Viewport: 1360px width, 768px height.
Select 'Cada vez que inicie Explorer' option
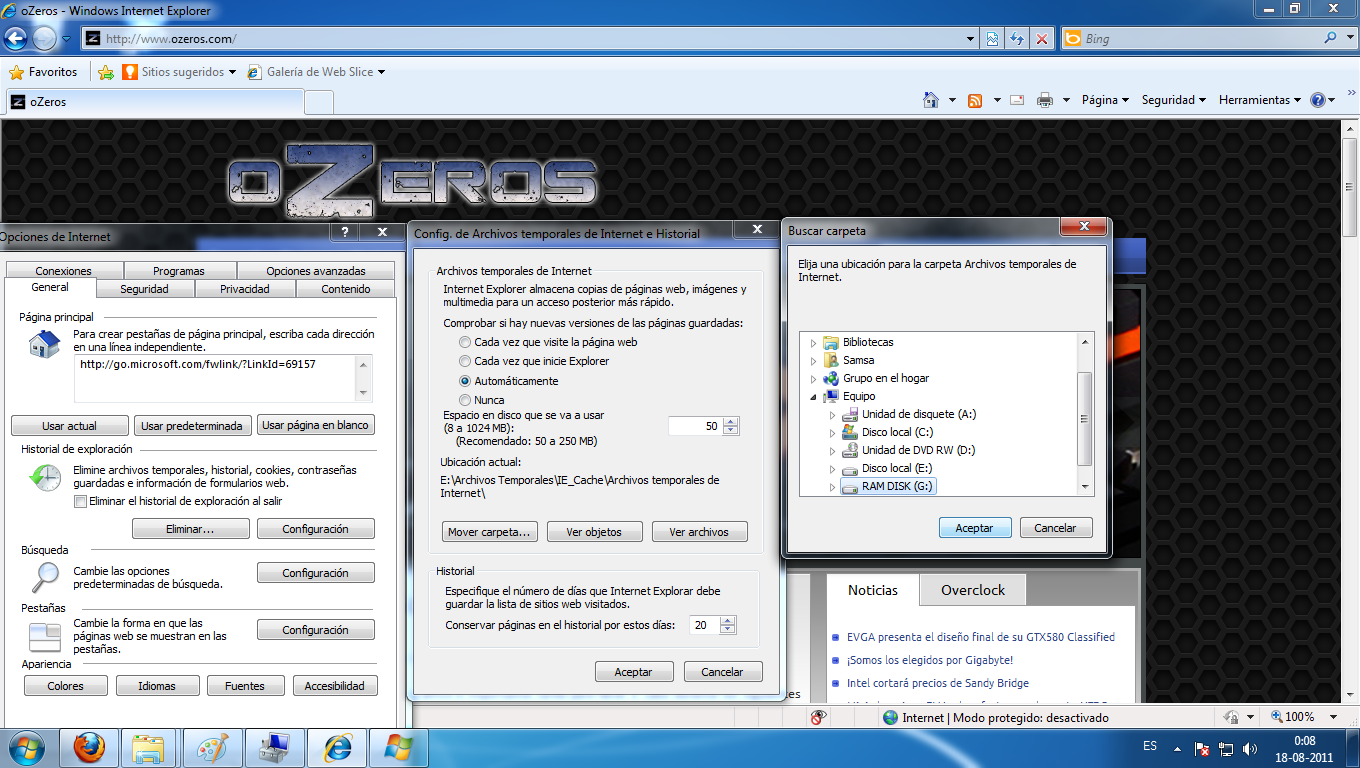pyautogui.click(x=465, y=361)
